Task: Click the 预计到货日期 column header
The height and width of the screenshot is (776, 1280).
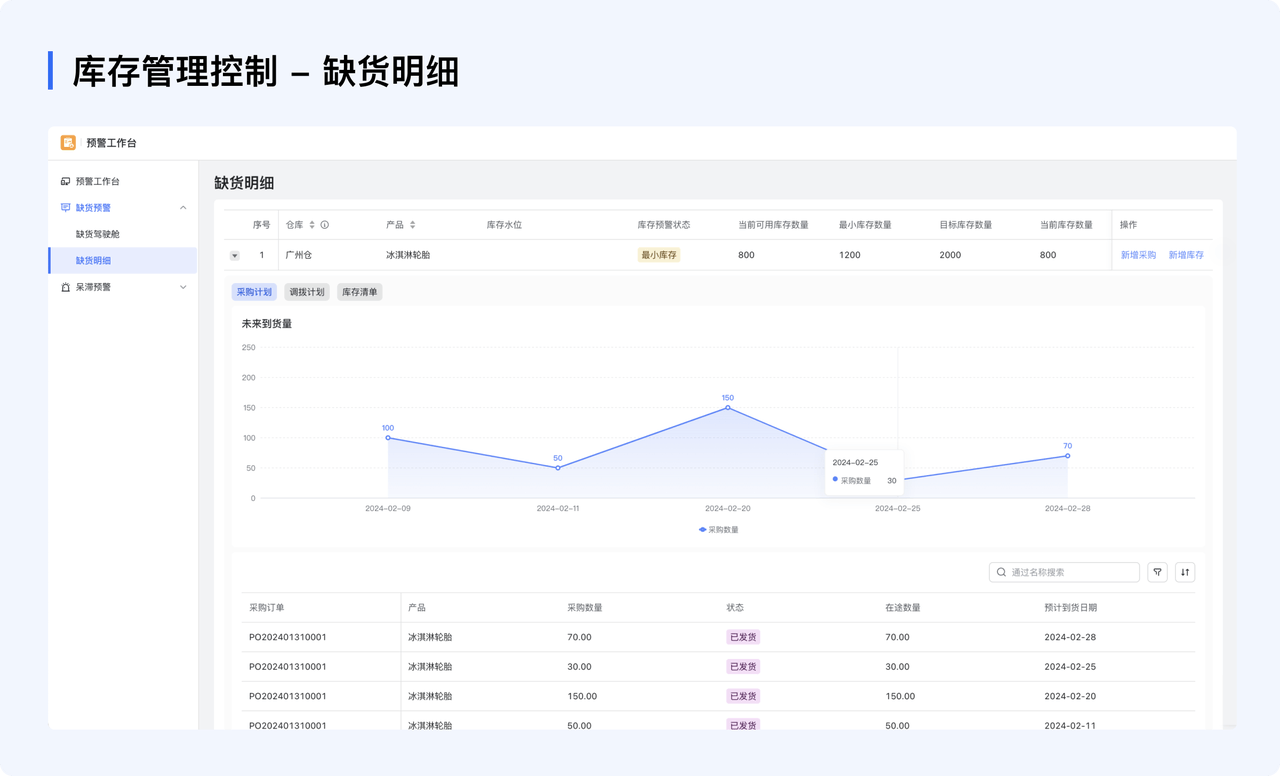Action: 1071,608
